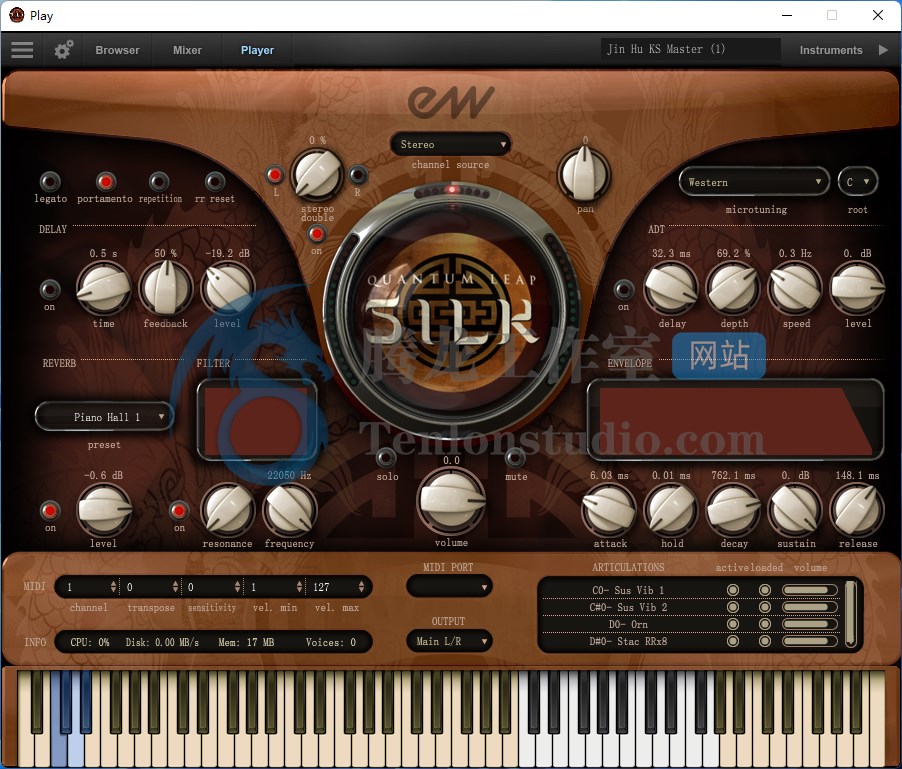
Task: Adjust D#0- Stac RRx8 volume slider
Action: click(x=809, y=641)
